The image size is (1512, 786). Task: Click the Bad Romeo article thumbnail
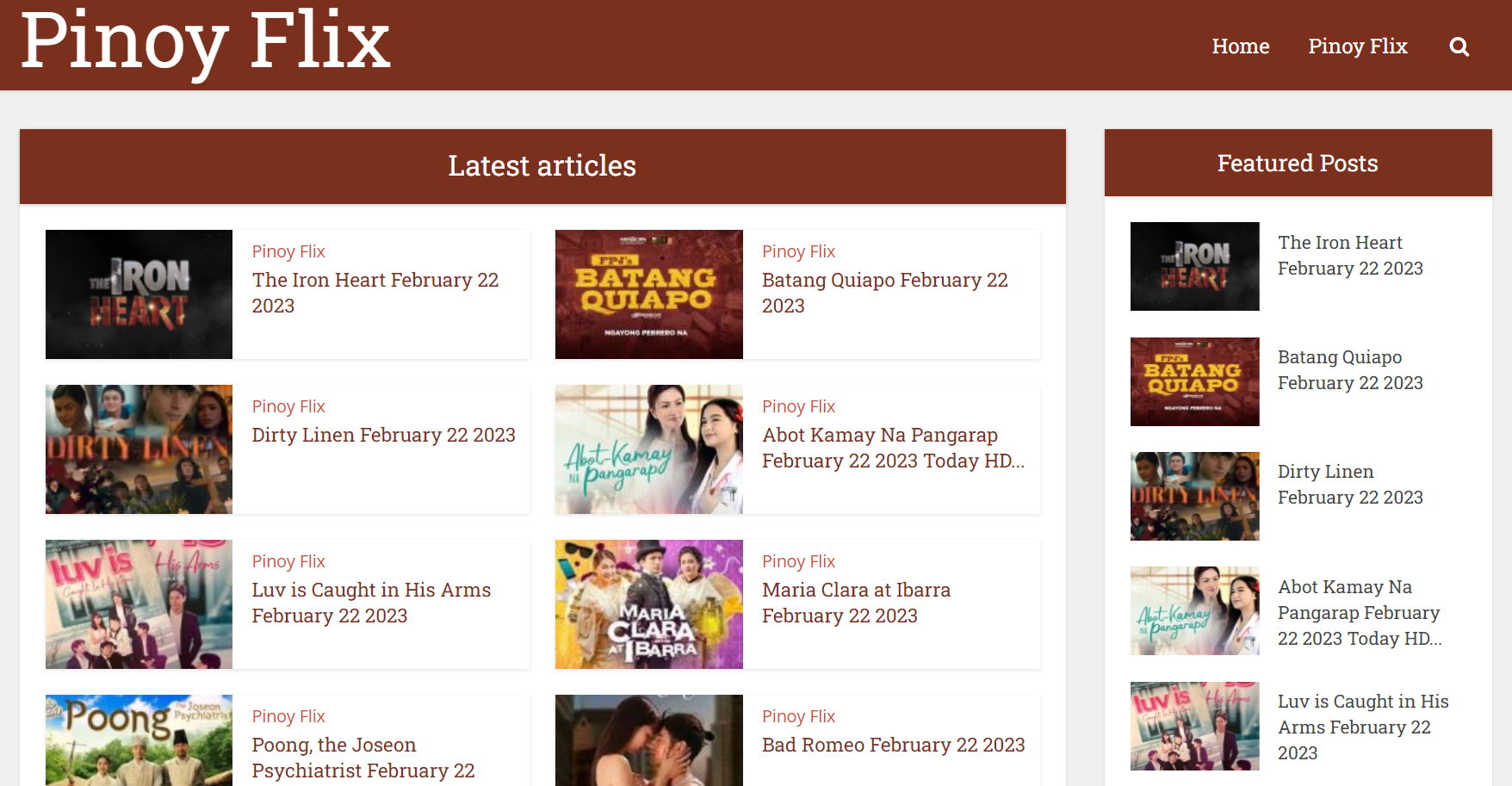(648, 749)
